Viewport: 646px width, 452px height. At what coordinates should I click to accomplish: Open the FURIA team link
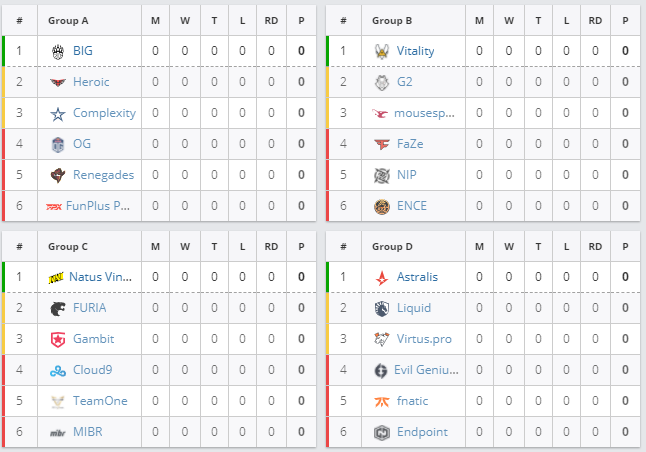coord(89,308)
